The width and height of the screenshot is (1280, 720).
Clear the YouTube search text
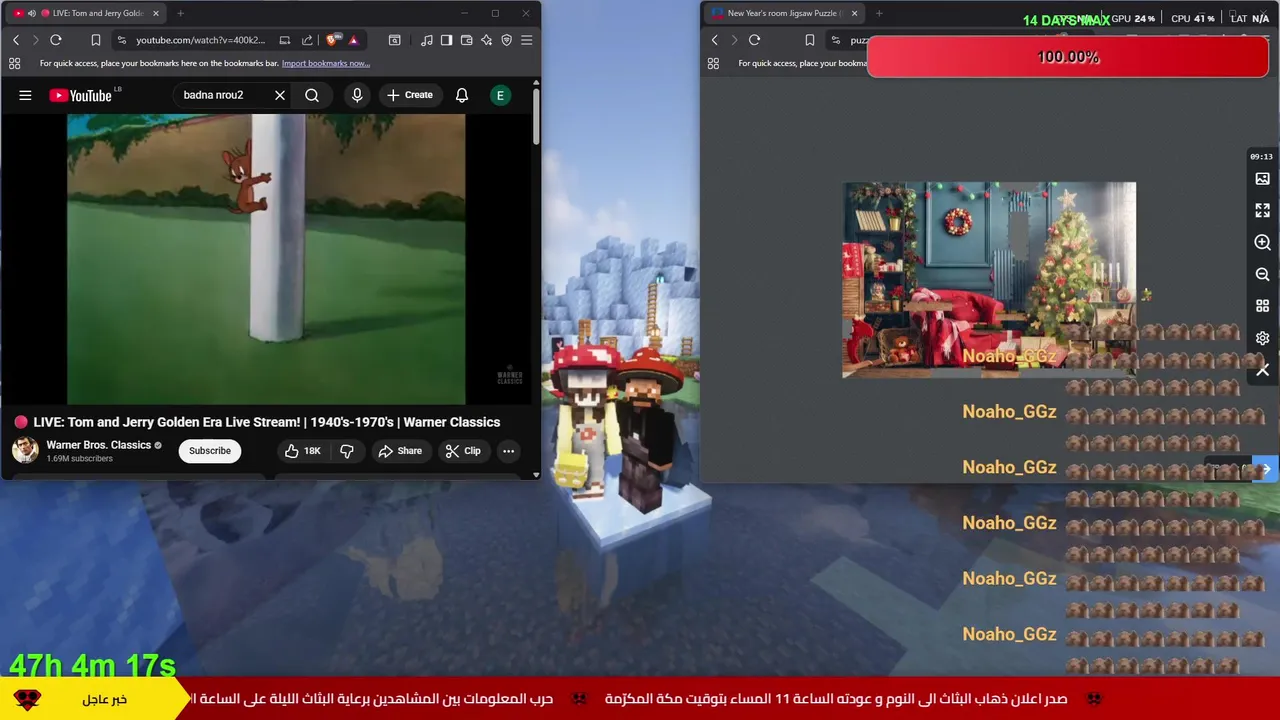click(x=280, y=95)
